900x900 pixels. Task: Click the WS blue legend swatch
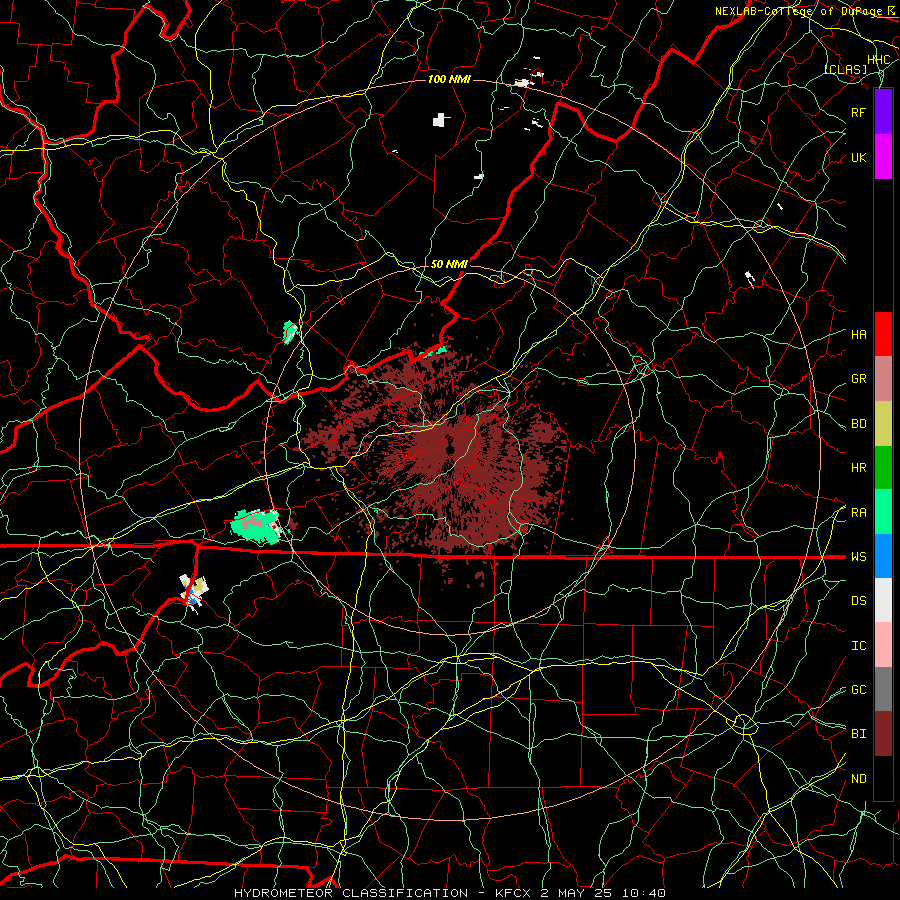coord(883,556)
